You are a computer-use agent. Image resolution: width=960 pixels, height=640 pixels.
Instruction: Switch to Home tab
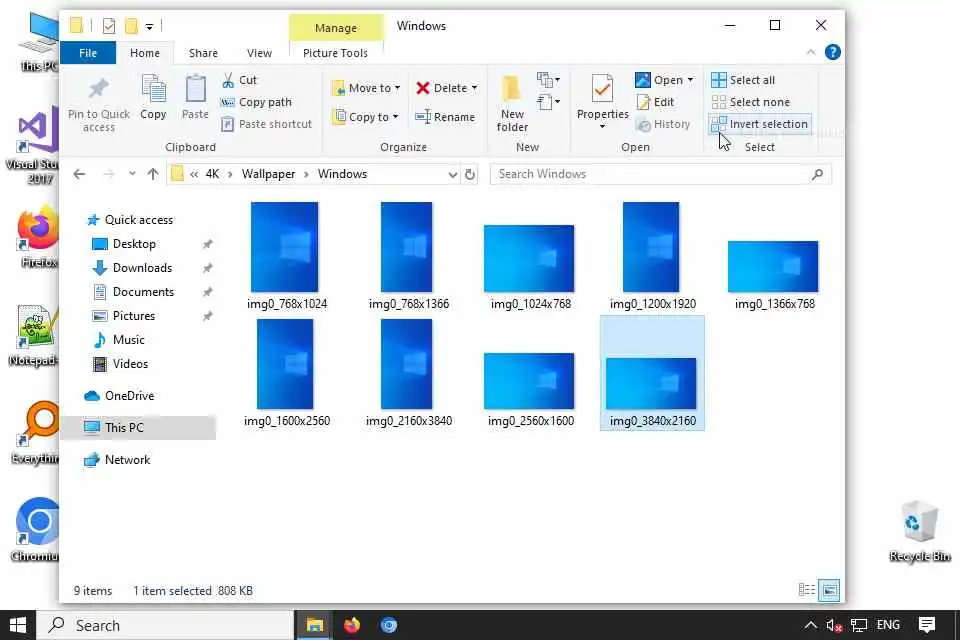144,53
